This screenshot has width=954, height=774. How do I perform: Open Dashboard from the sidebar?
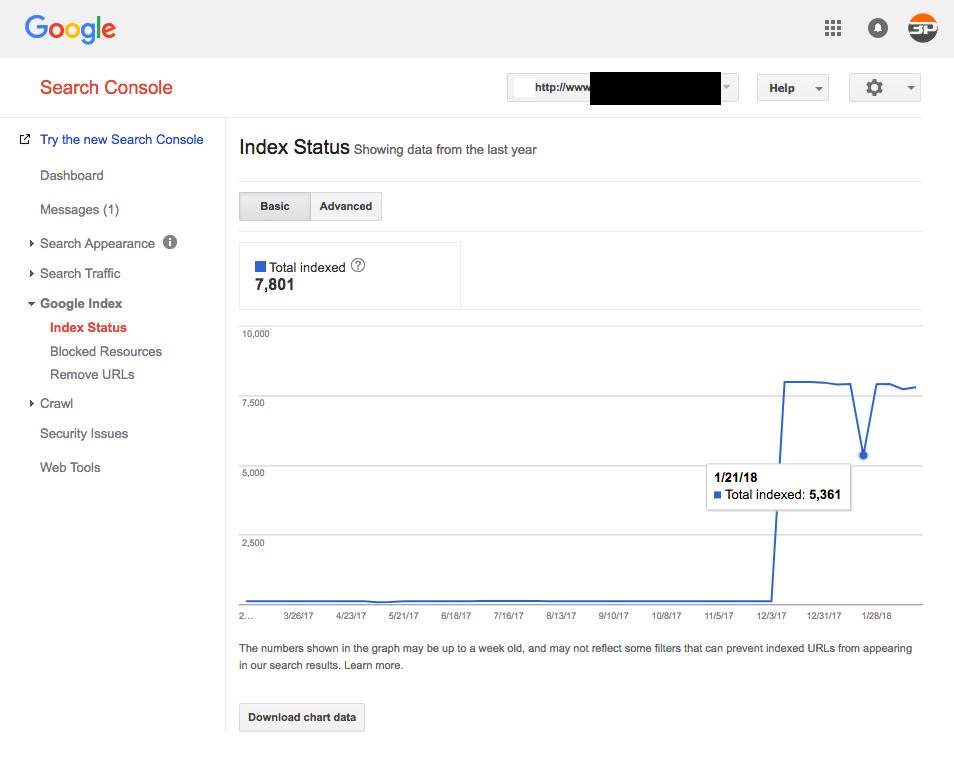(72, 175)
